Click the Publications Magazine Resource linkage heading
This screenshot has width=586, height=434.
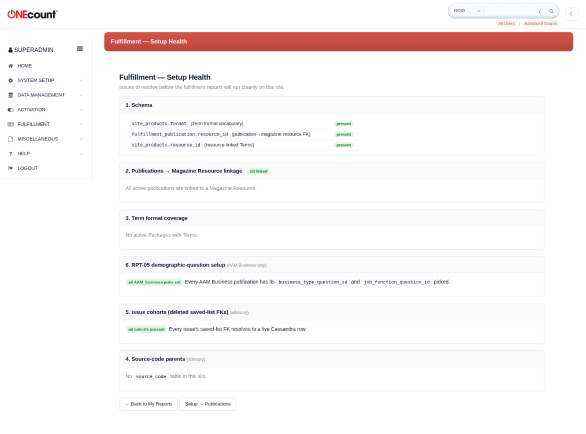pos(183,171)
